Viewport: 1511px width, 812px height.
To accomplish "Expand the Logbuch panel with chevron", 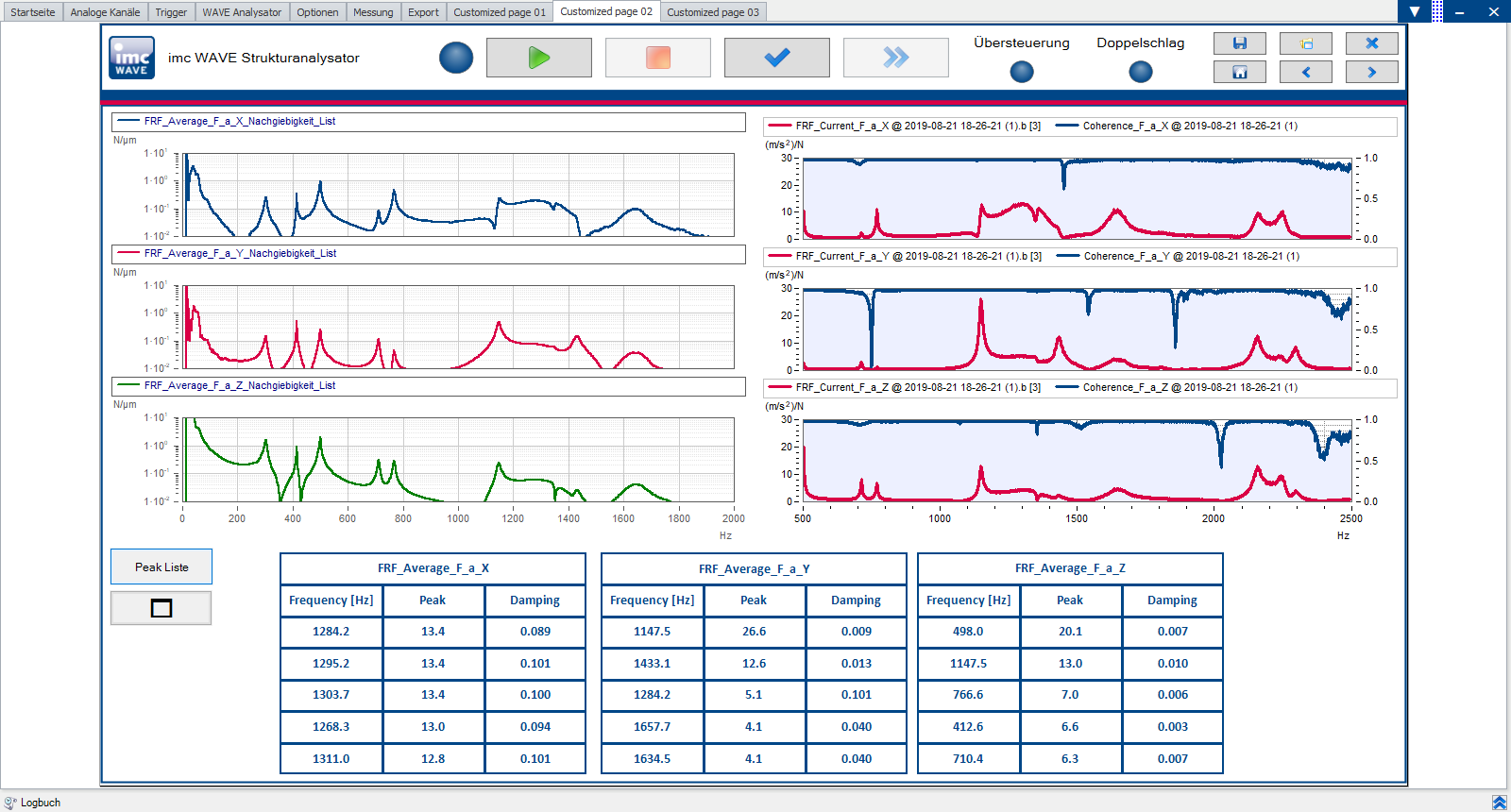I will coord(1498,803).
